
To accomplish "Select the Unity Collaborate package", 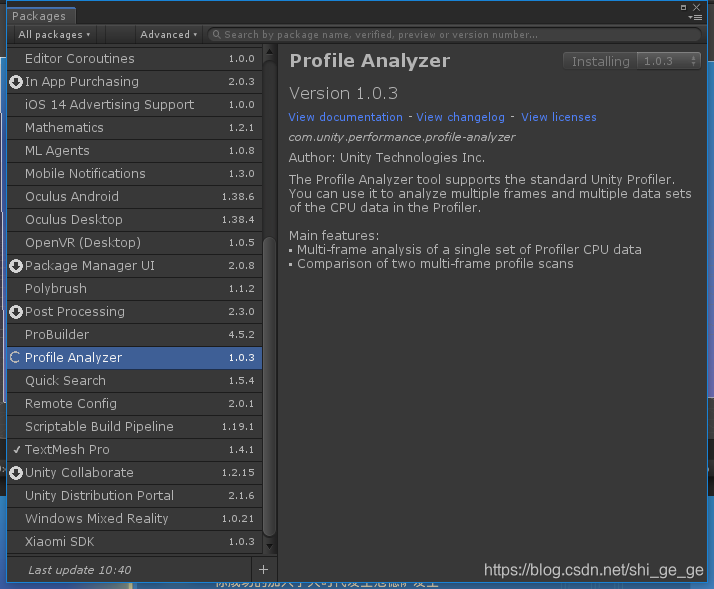I will (x=135, y=473).
